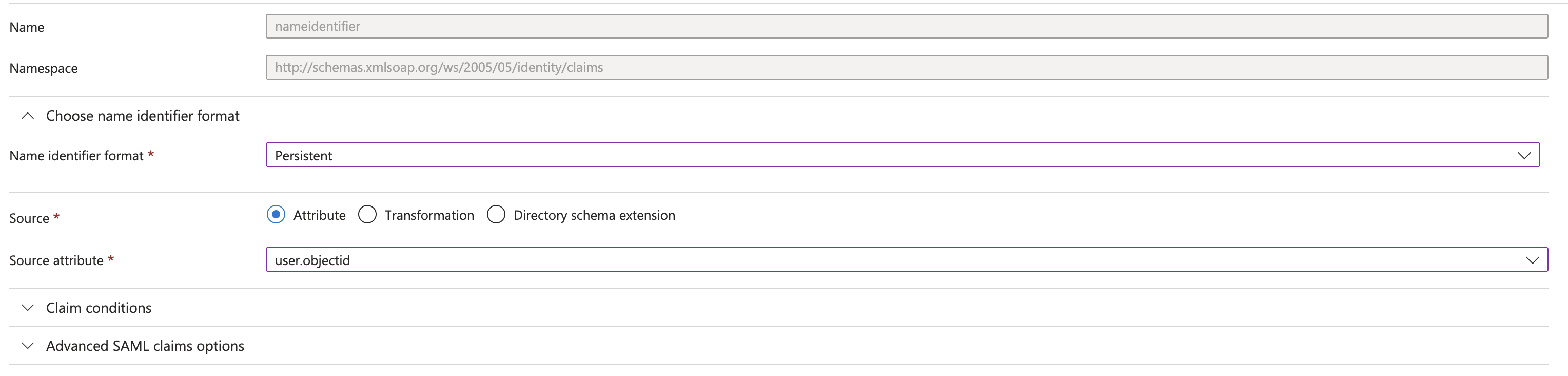This screenshot has height=376, width=1568.
Task: Select the Transformation radio button
Action: [x=368, y=215]
